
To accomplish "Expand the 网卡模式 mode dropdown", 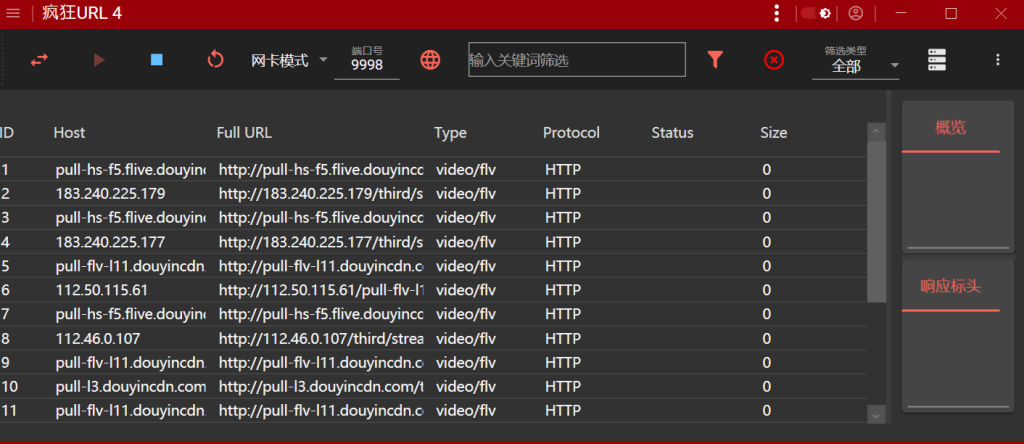I will [x=289, y=61].
